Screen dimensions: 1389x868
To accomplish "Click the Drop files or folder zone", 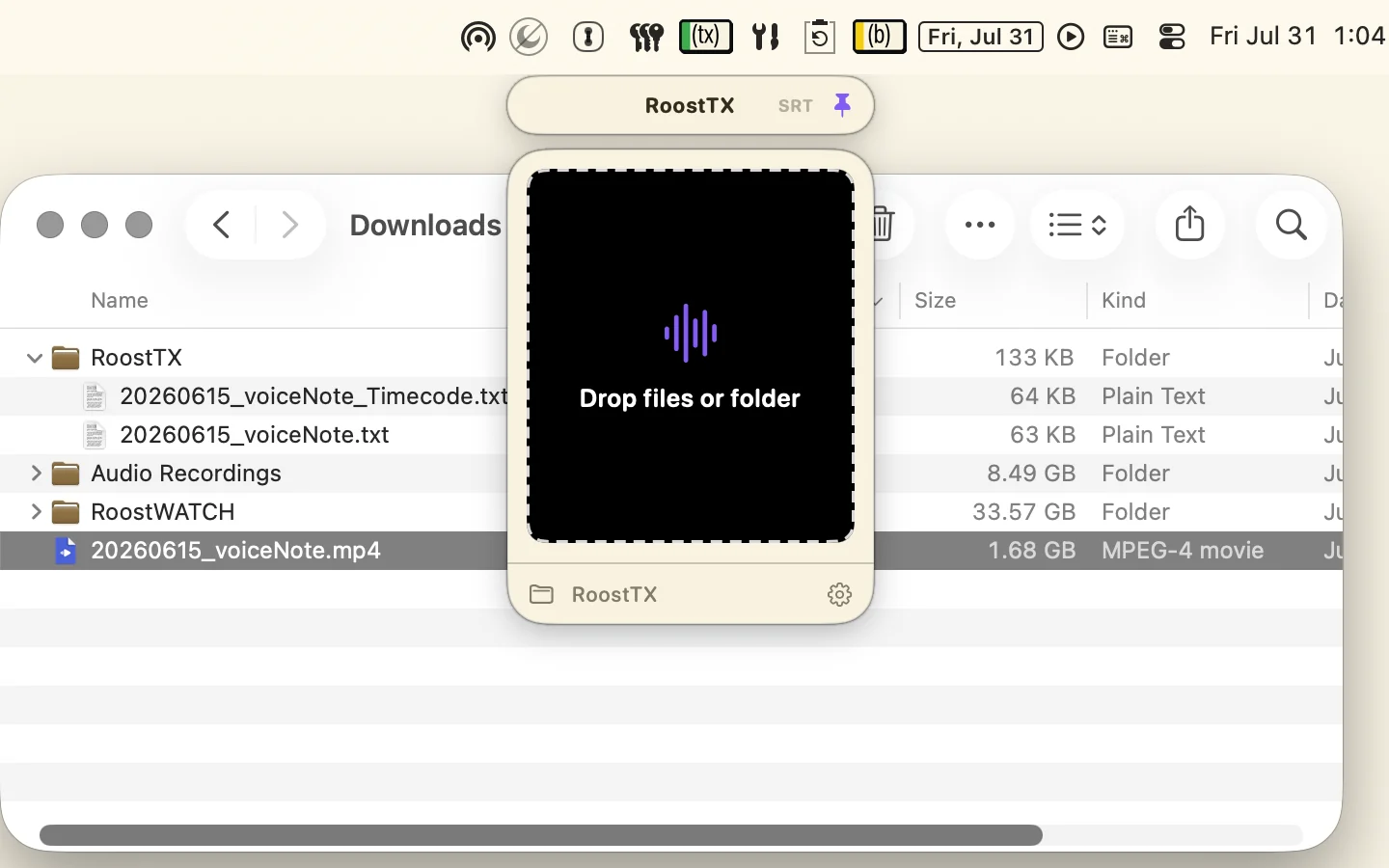I will (691, 356).
